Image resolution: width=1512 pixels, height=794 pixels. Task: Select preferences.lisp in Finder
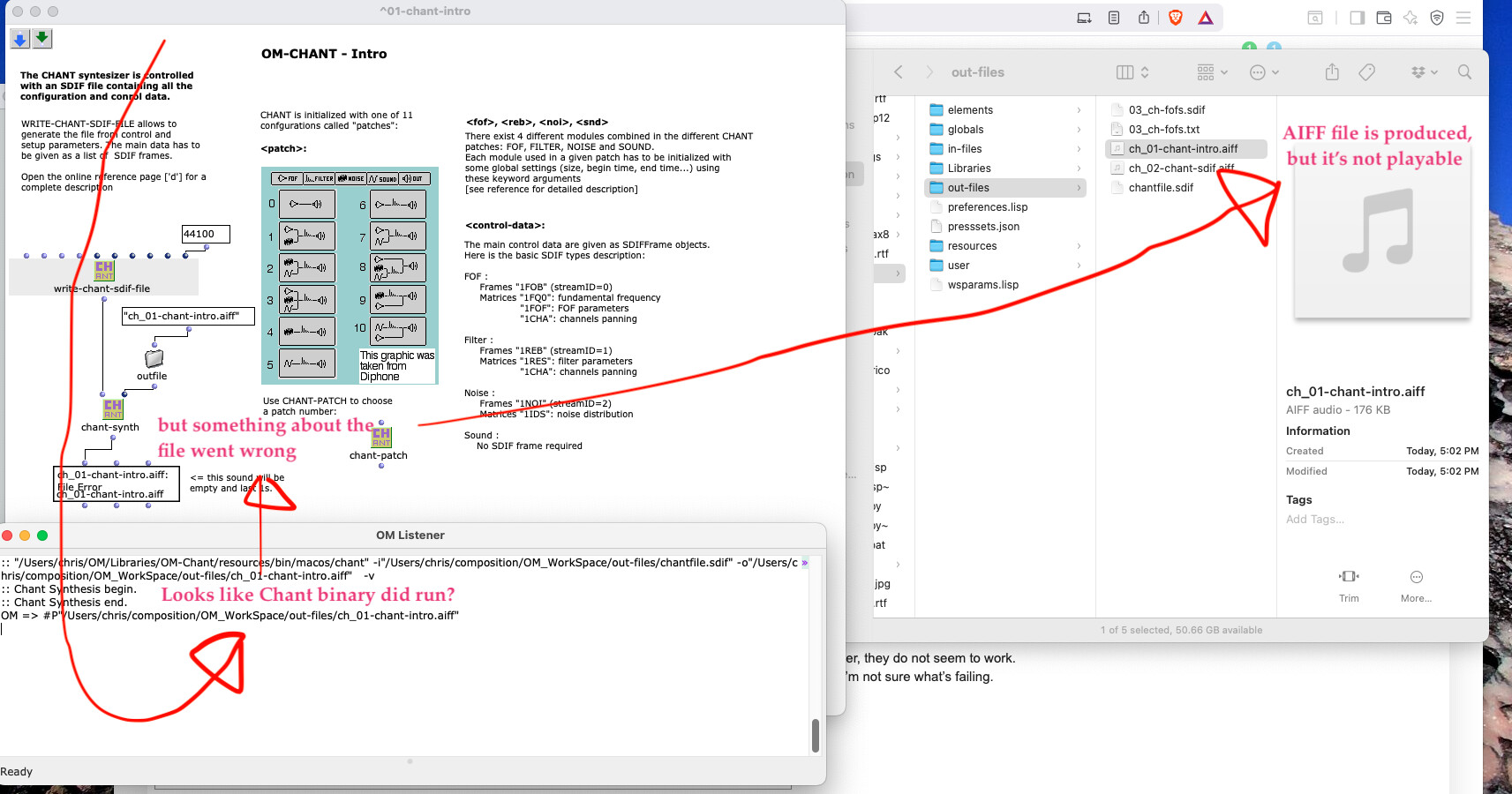(1005, 207)
